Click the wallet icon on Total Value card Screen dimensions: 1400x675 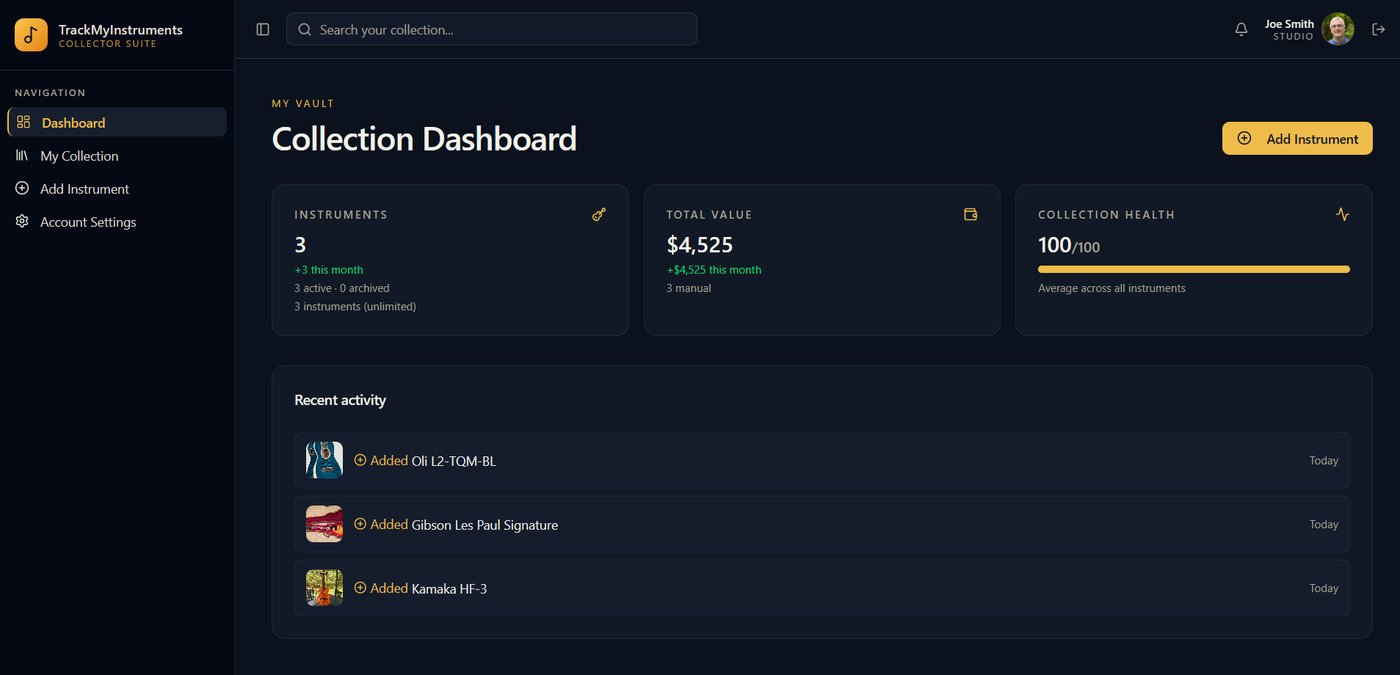pyautogui.click(x=970, y=214)
